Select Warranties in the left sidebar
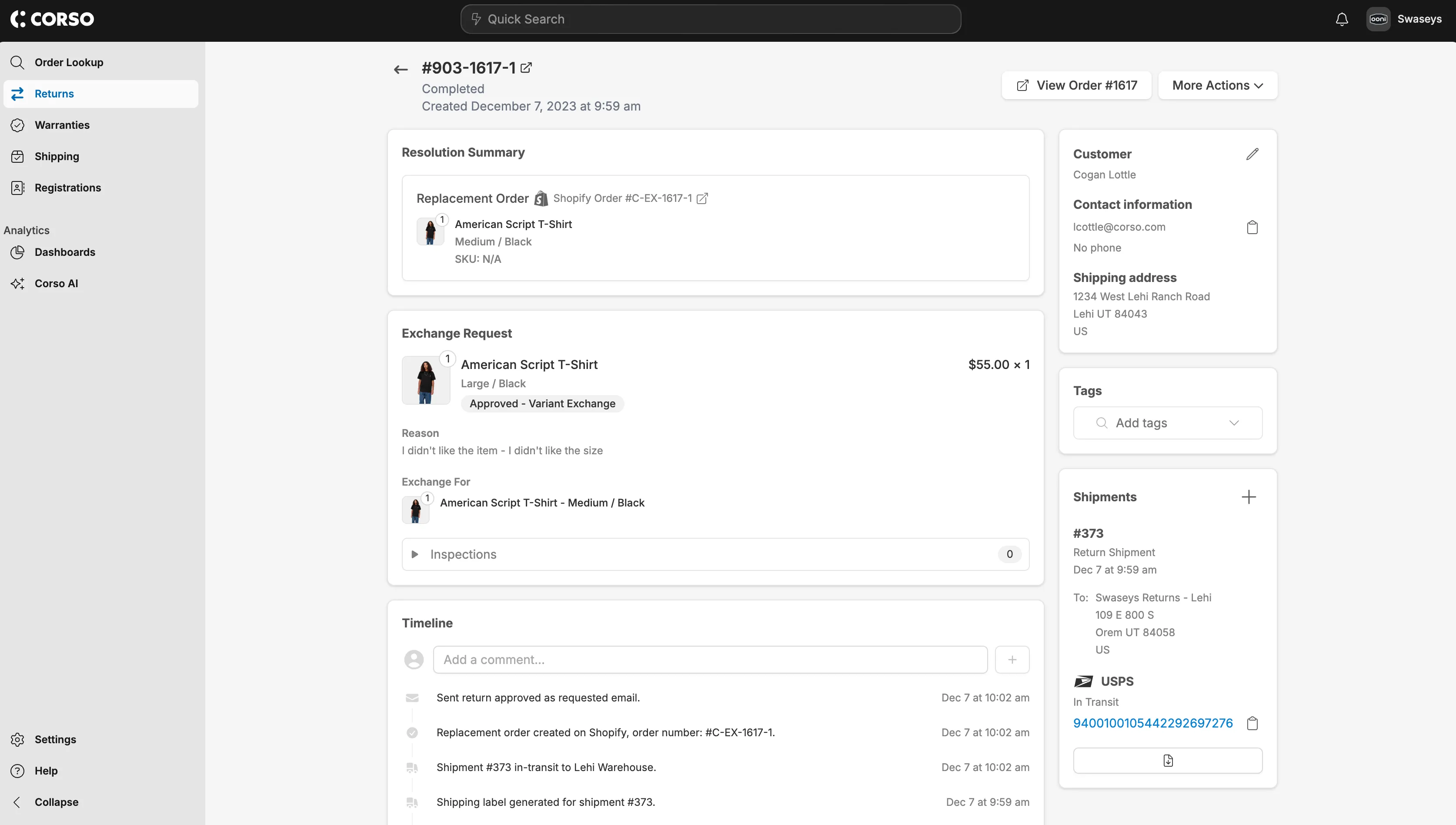 click(x=62, y=124)
